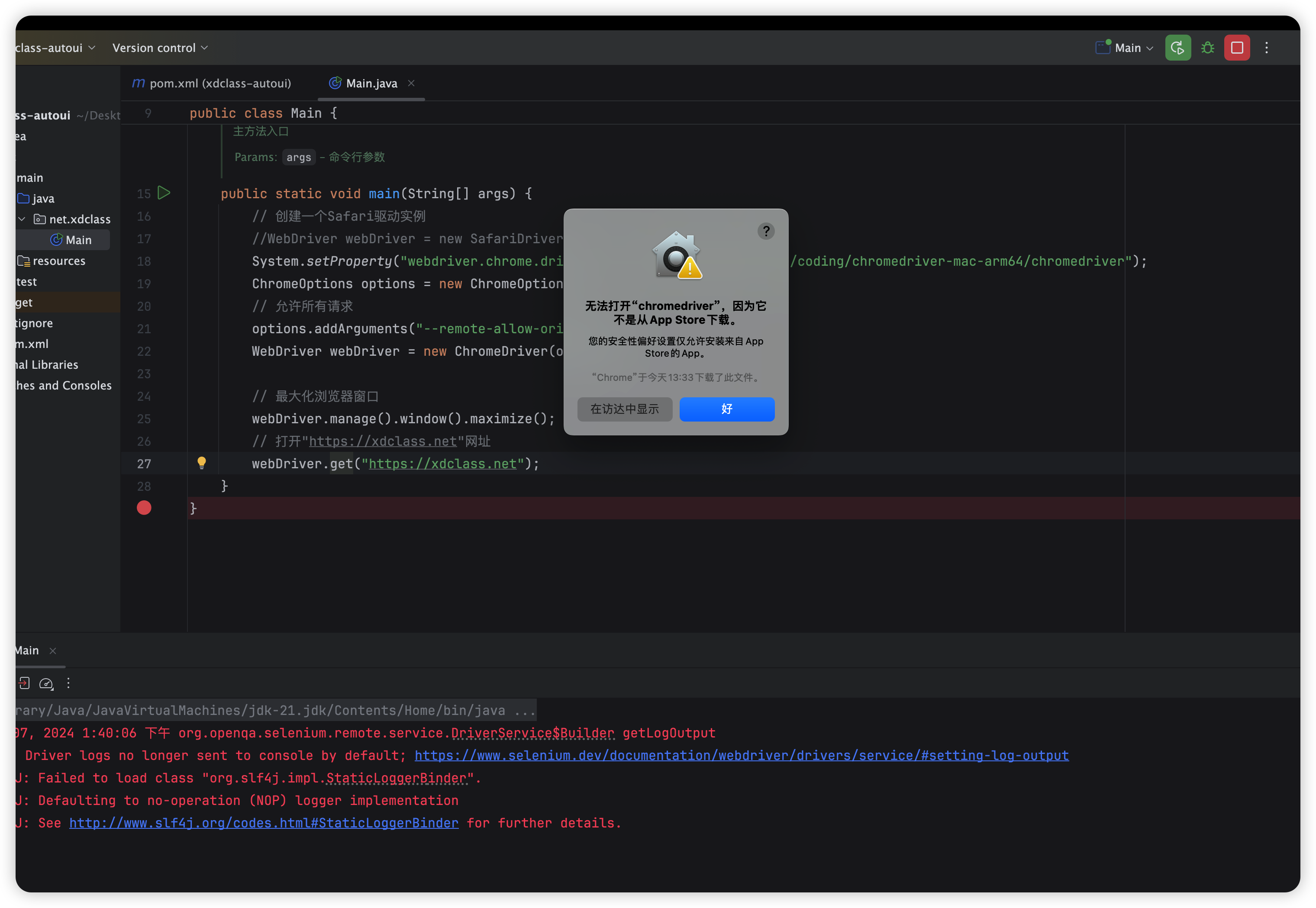Open the Version control dropdown
1316x908 pixels.
pyautogui.click(x=160, y=48)
